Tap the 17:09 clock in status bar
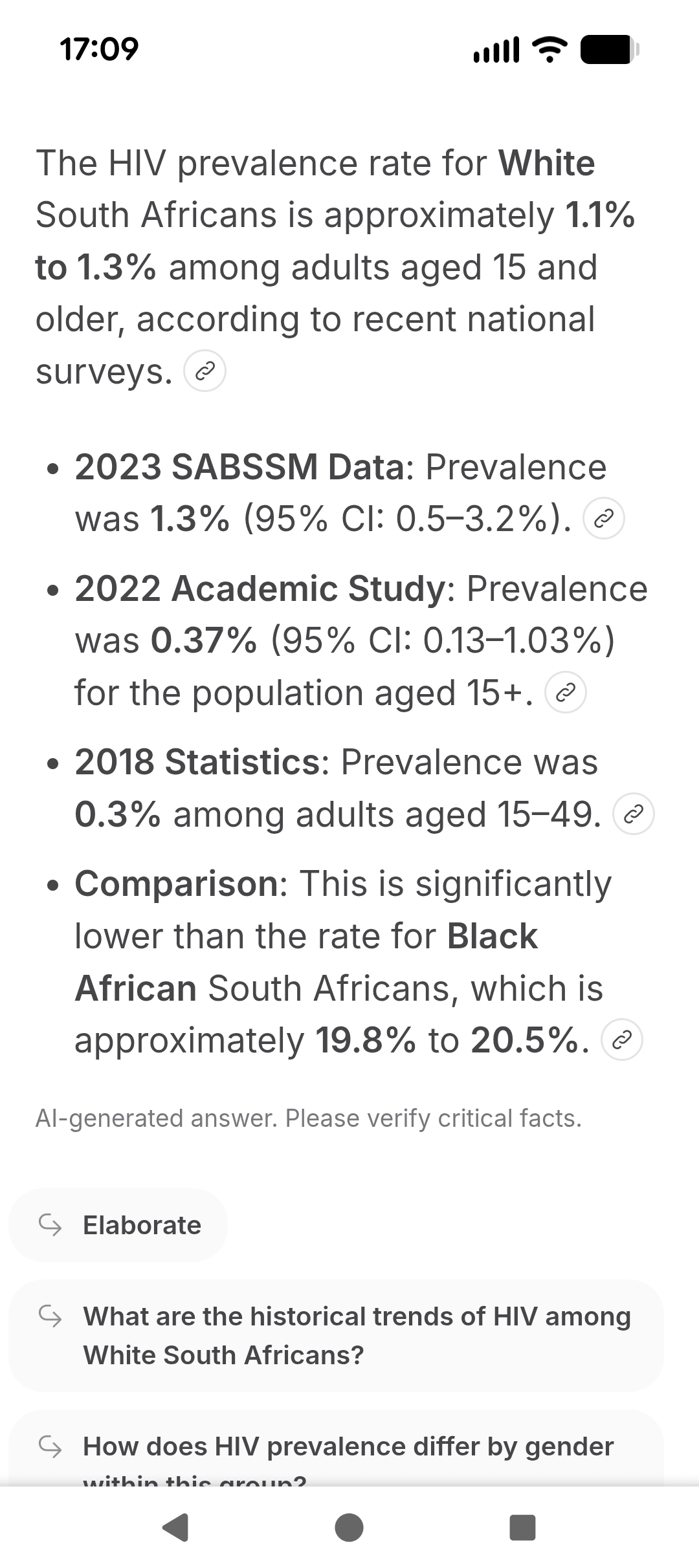The height and width of the screenshot is (1568, 699). (99, 50)
